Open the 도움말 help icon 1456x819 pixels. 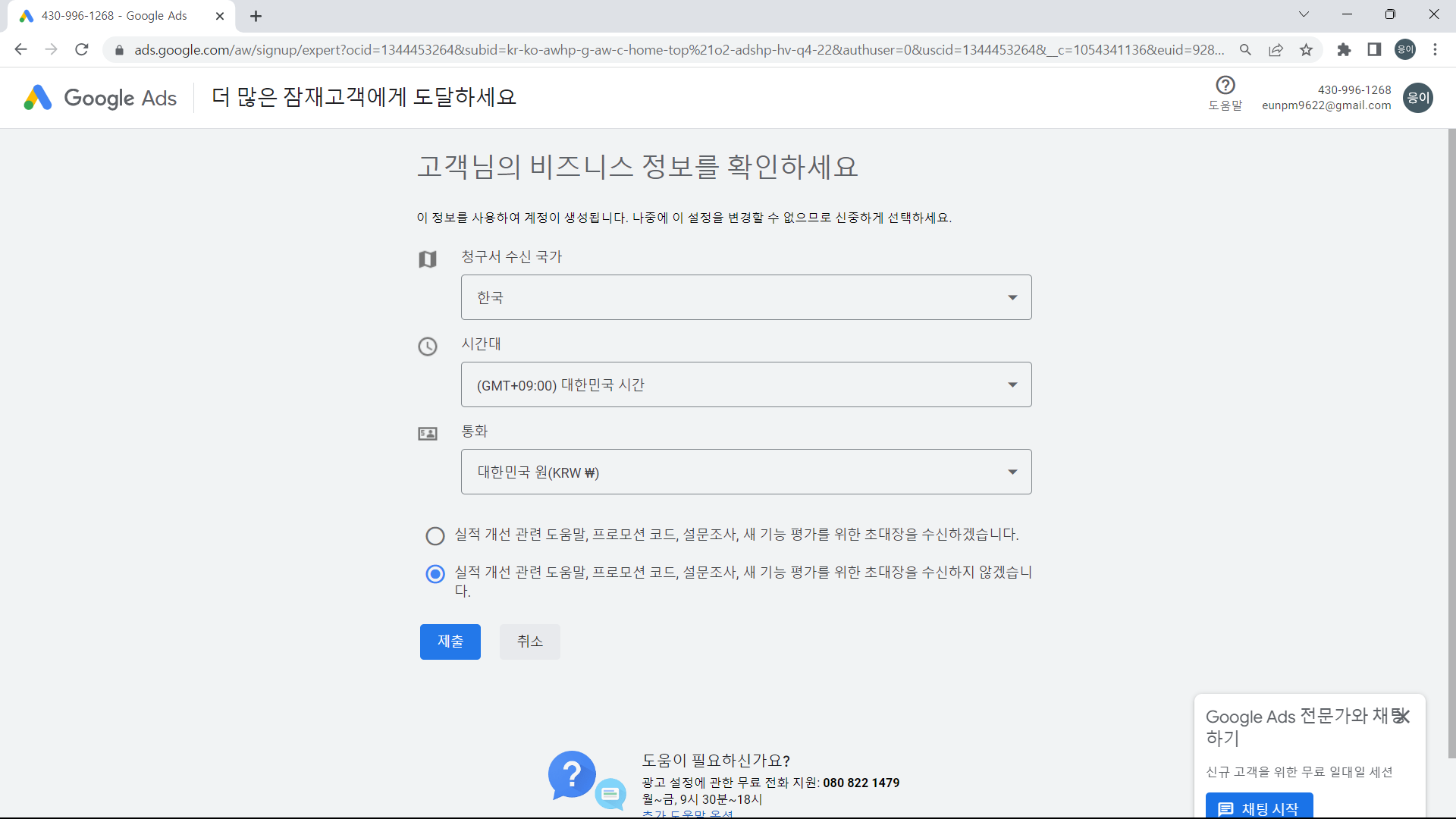[1225, 85]
